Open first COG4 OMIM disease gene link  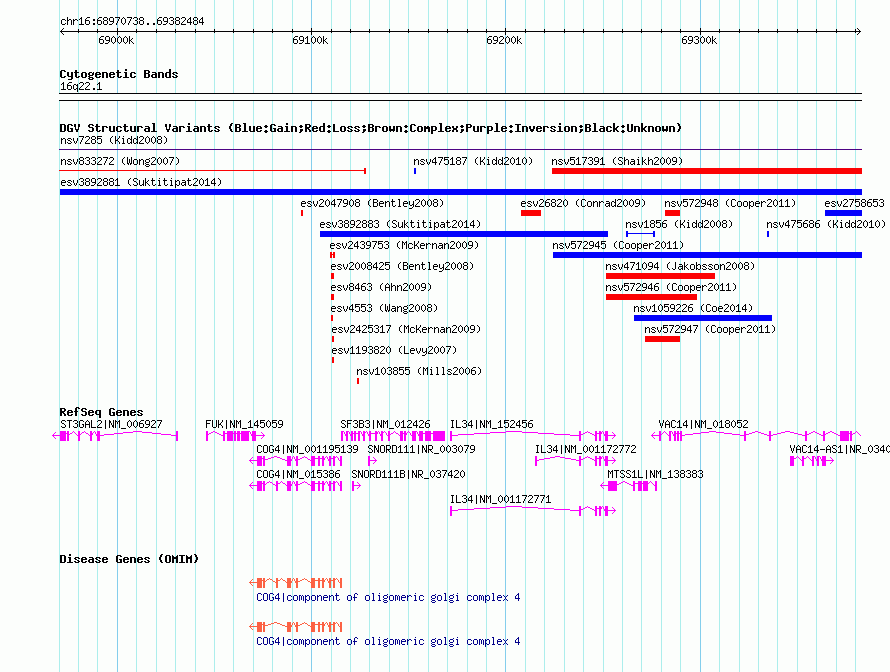[388, 598]
